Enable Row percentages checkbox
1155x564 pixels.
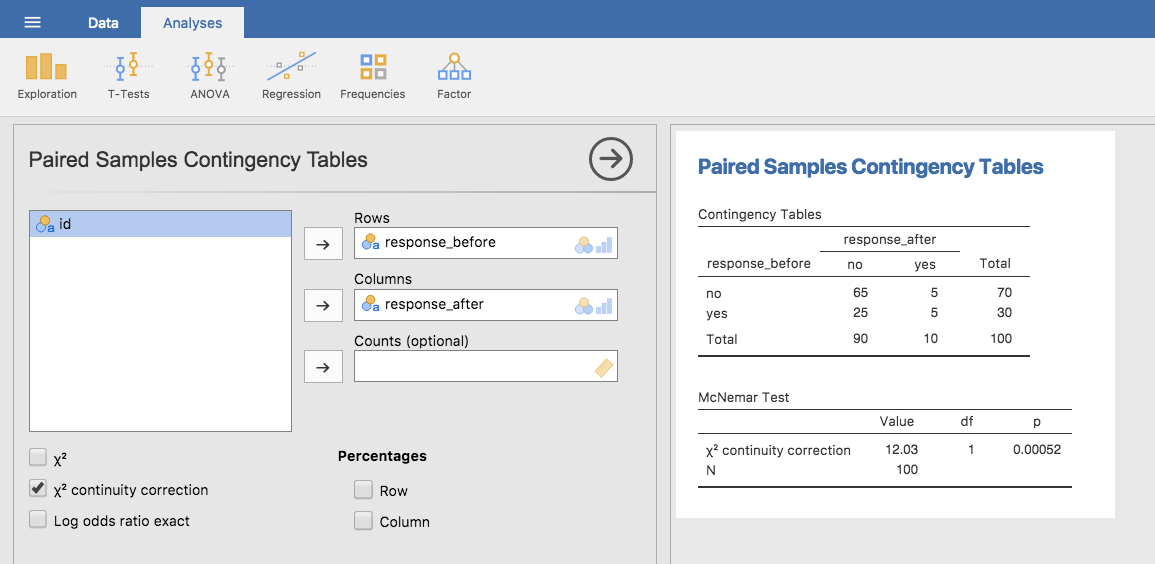click(362, 490)
